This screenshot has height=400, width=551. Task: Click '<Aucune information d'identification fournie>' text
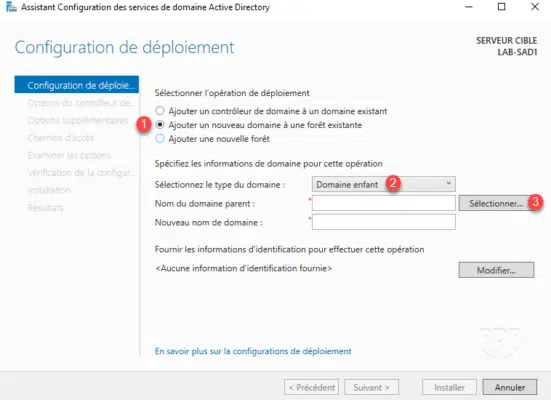(x=244, y=268)
